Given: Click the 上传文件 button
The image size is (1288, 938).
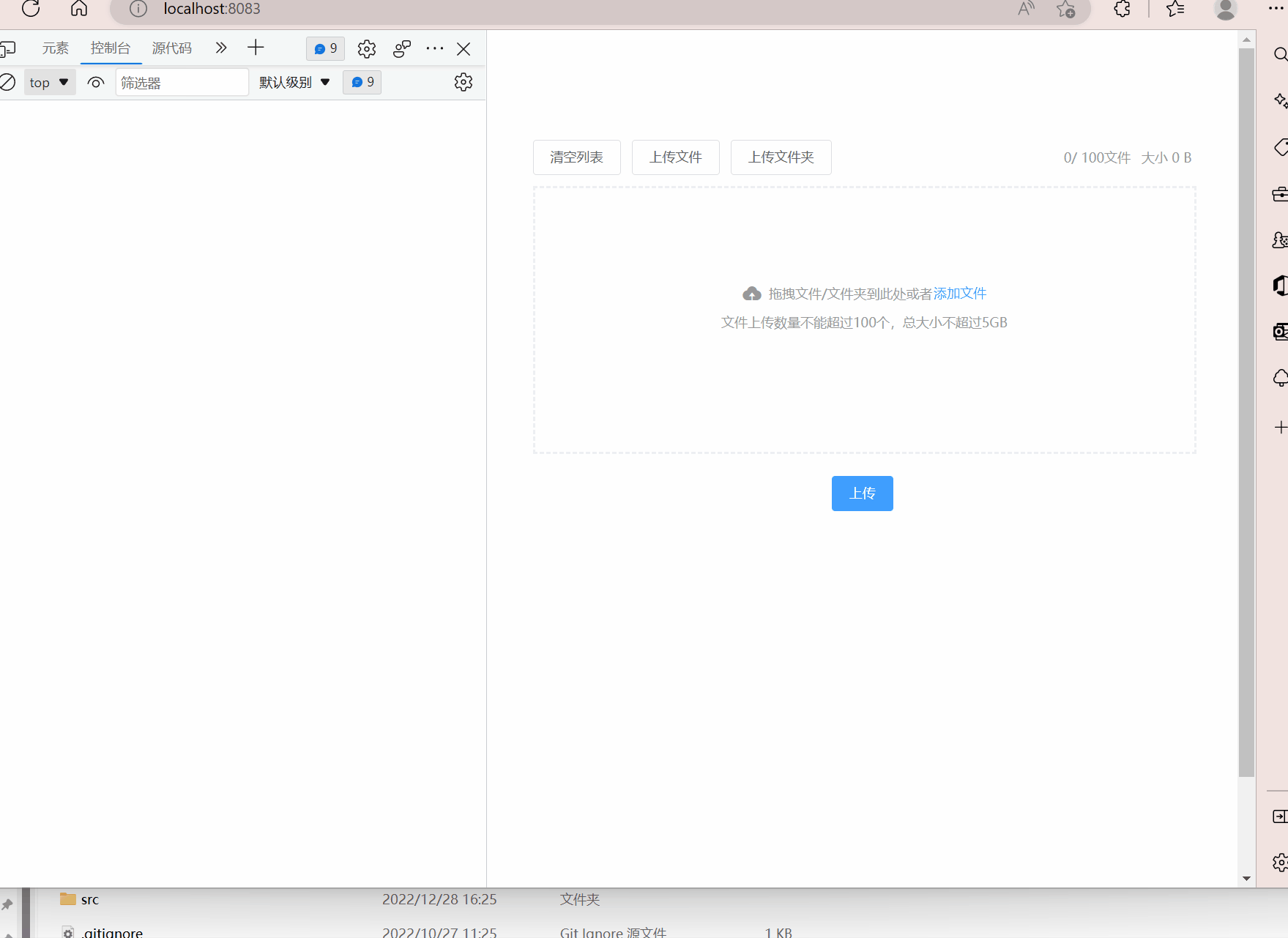Looking at the screenshot, I should coord(676,157).
